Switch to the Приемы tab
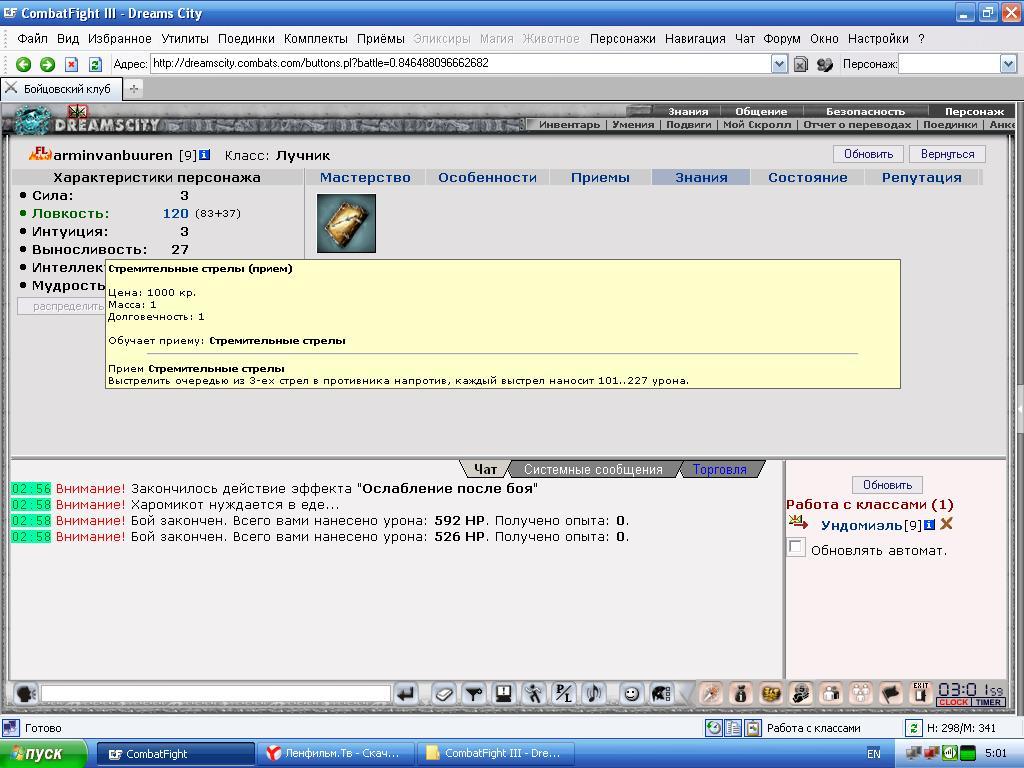 600,177
